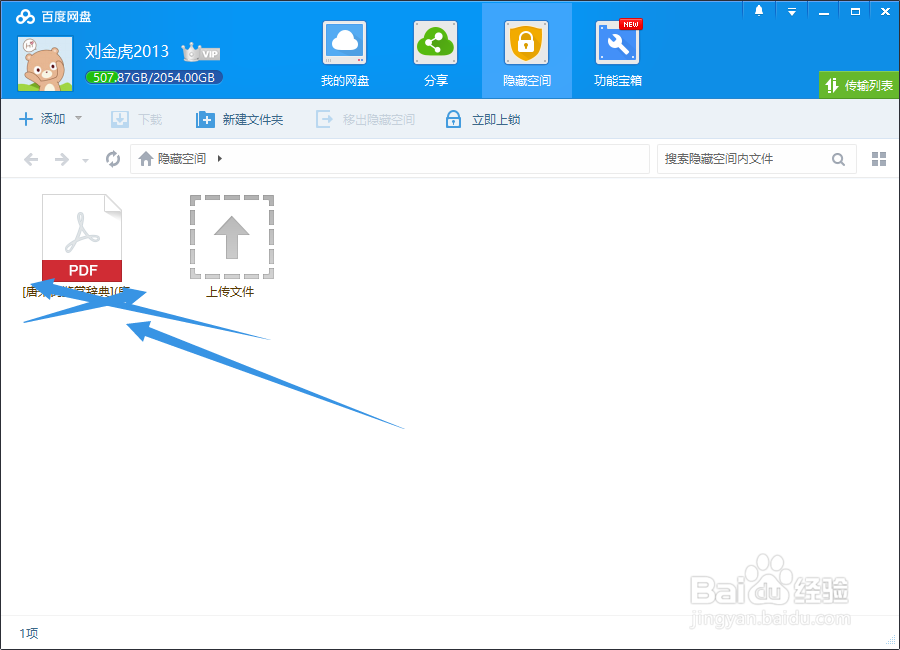Click the 1项 status bar text
Screen dimensions: 900x650
pos(29,633)
